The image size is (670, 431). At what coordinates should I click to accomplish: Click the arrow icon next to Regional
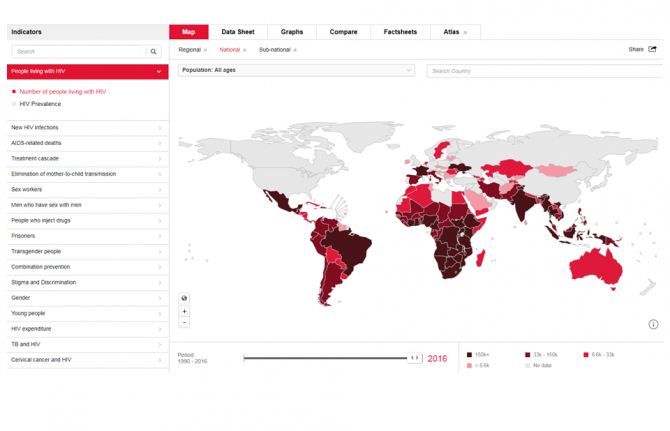click(206, 49)
